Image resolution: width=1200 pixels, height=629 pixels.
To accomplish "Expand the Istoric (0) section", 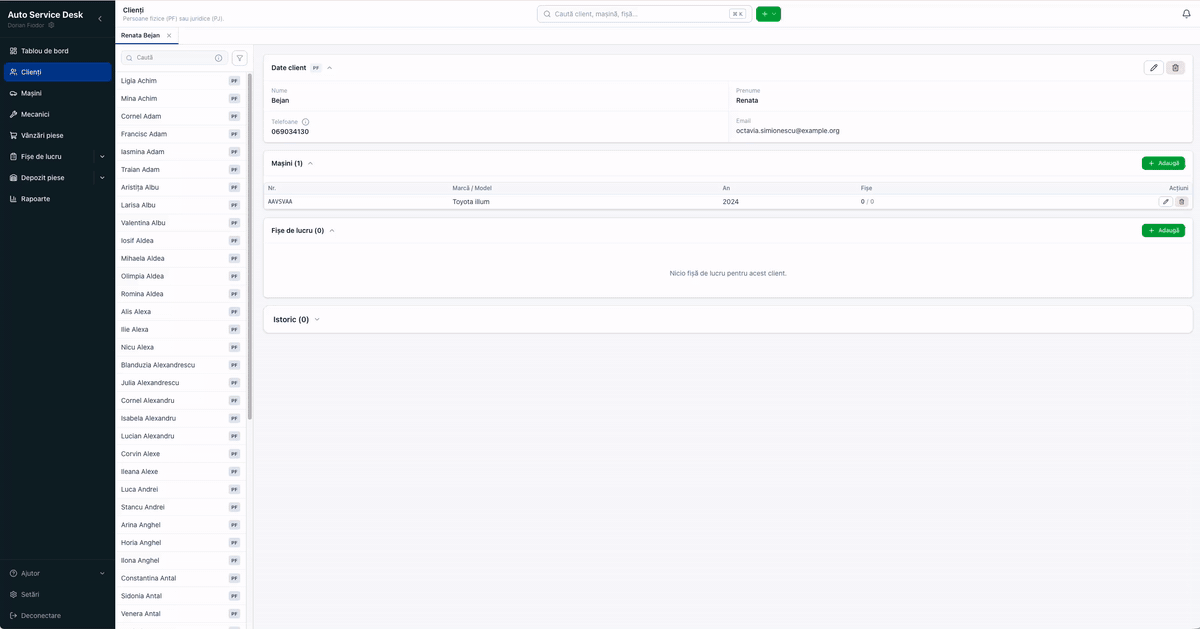I will pos(317,320).
